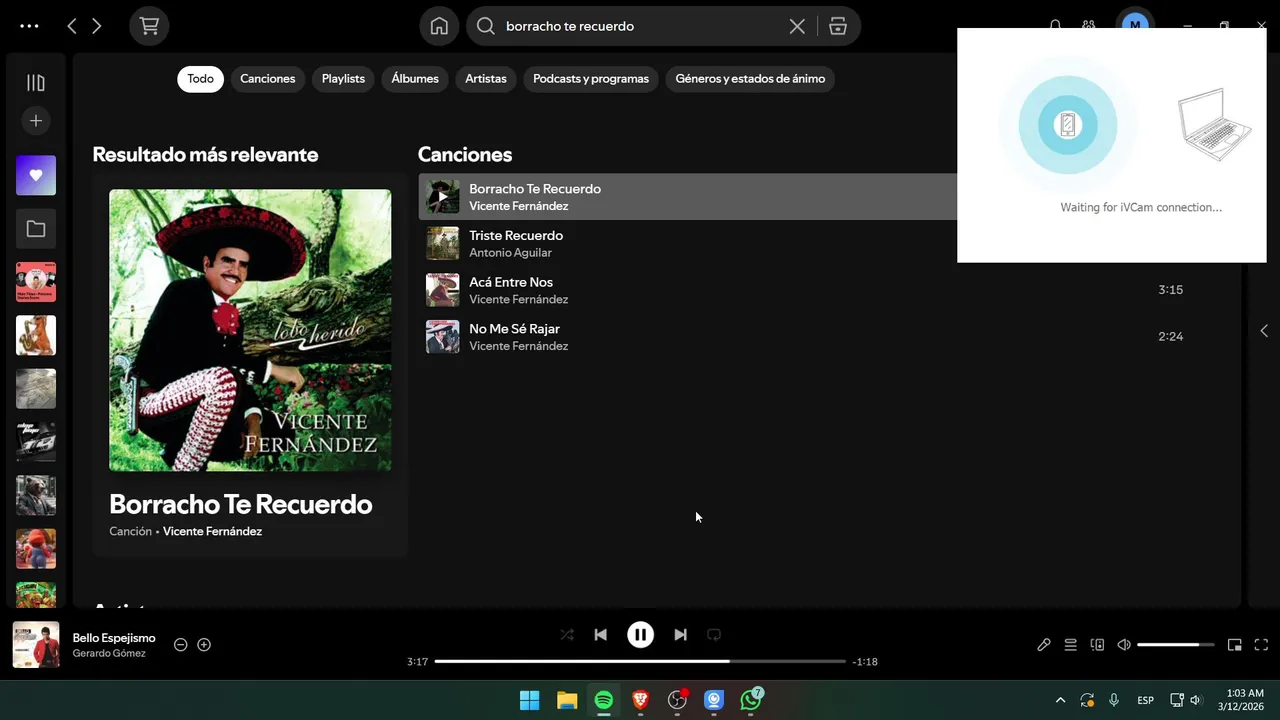Go to Spotify Home
The height and width of the screenshot is (720, 1280).
point(439,27)
